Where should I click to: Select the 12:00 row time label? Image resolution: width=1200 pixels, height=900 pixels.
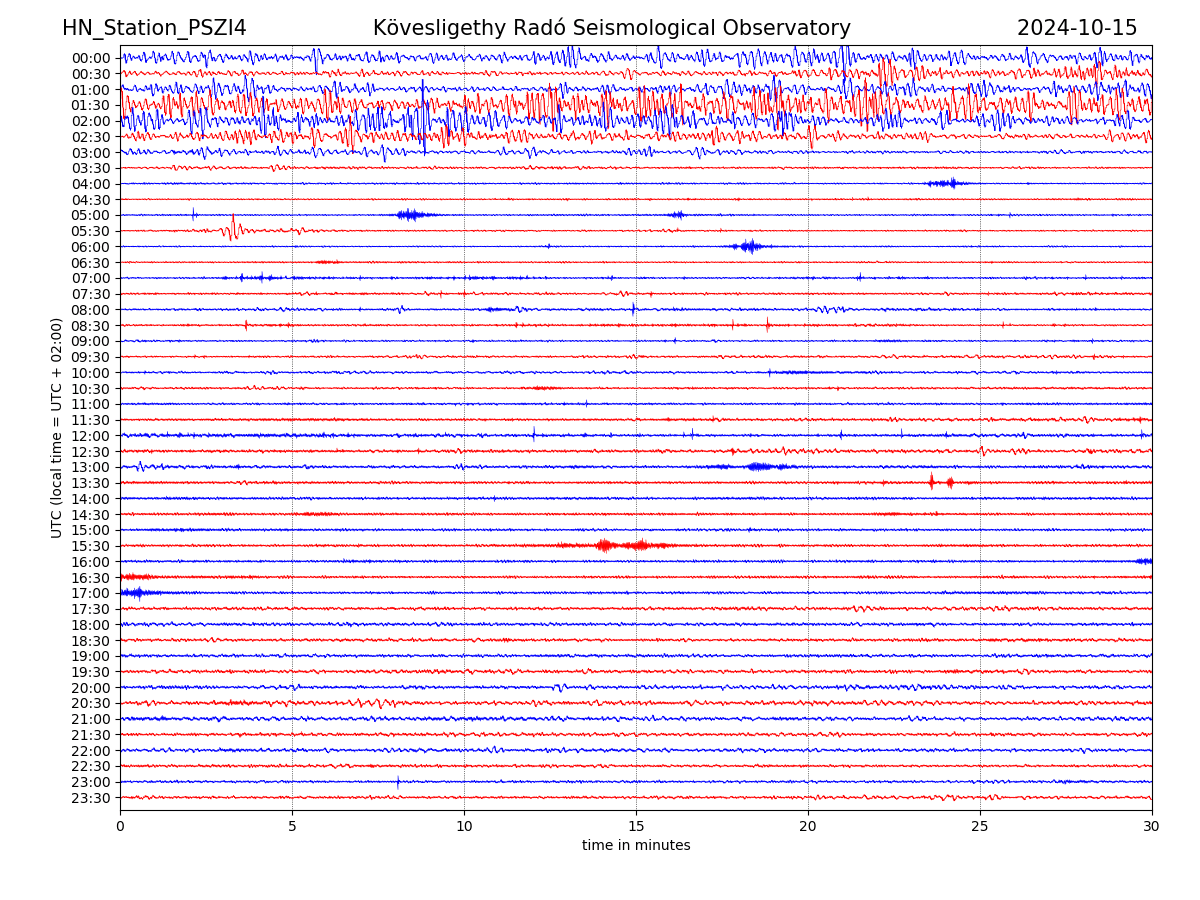coord(91,436)
